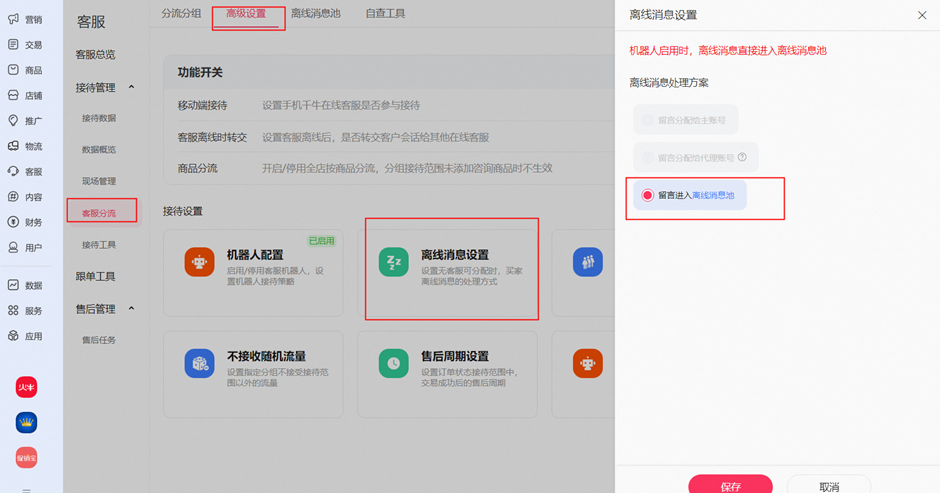Click the 已启用 status badge
Viewport: 940px width, 493px height.
point(321,241)
